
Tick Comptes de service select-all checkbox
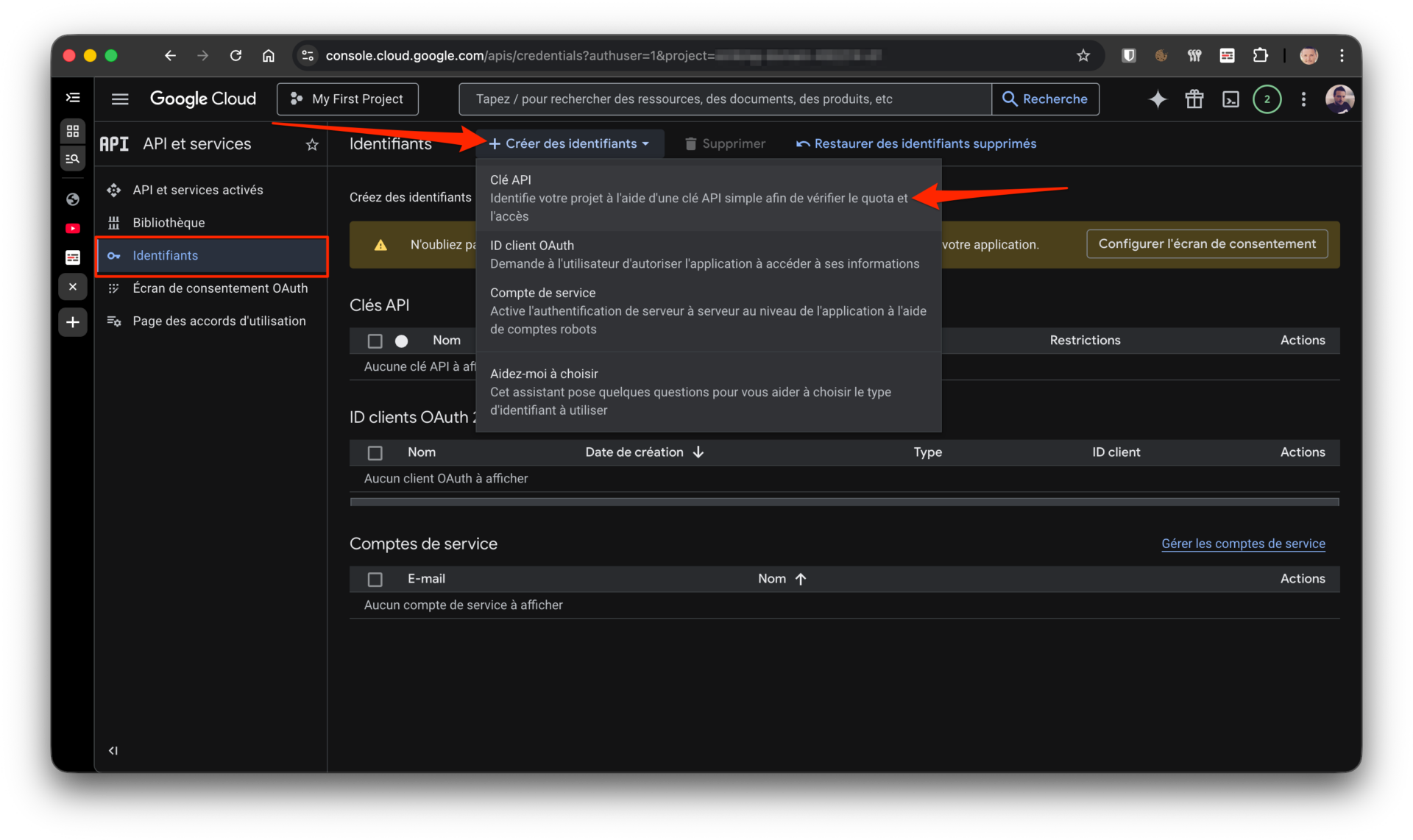click(375, 579)
